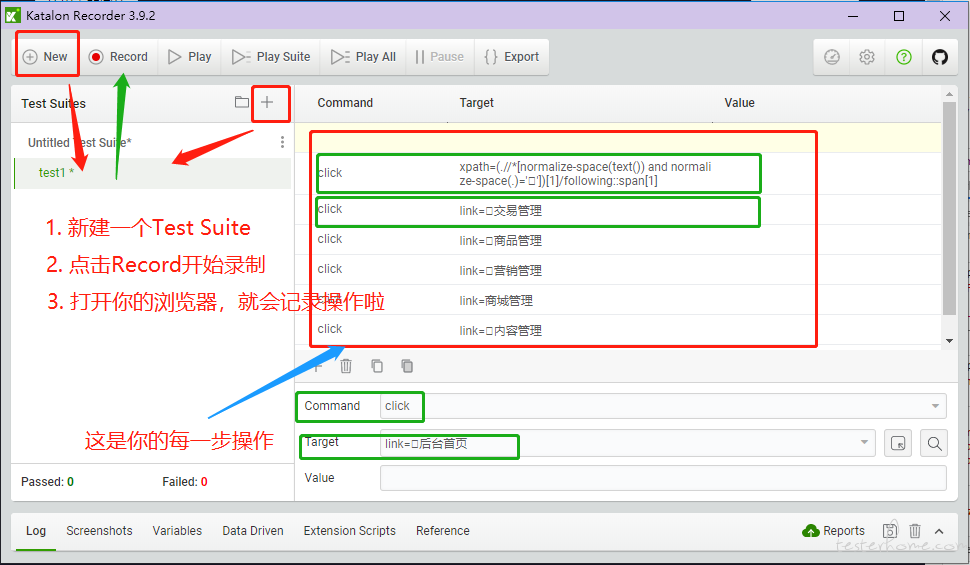970x565 pixels.
Task: Open the Export dialog
Action: coord(512,57)
